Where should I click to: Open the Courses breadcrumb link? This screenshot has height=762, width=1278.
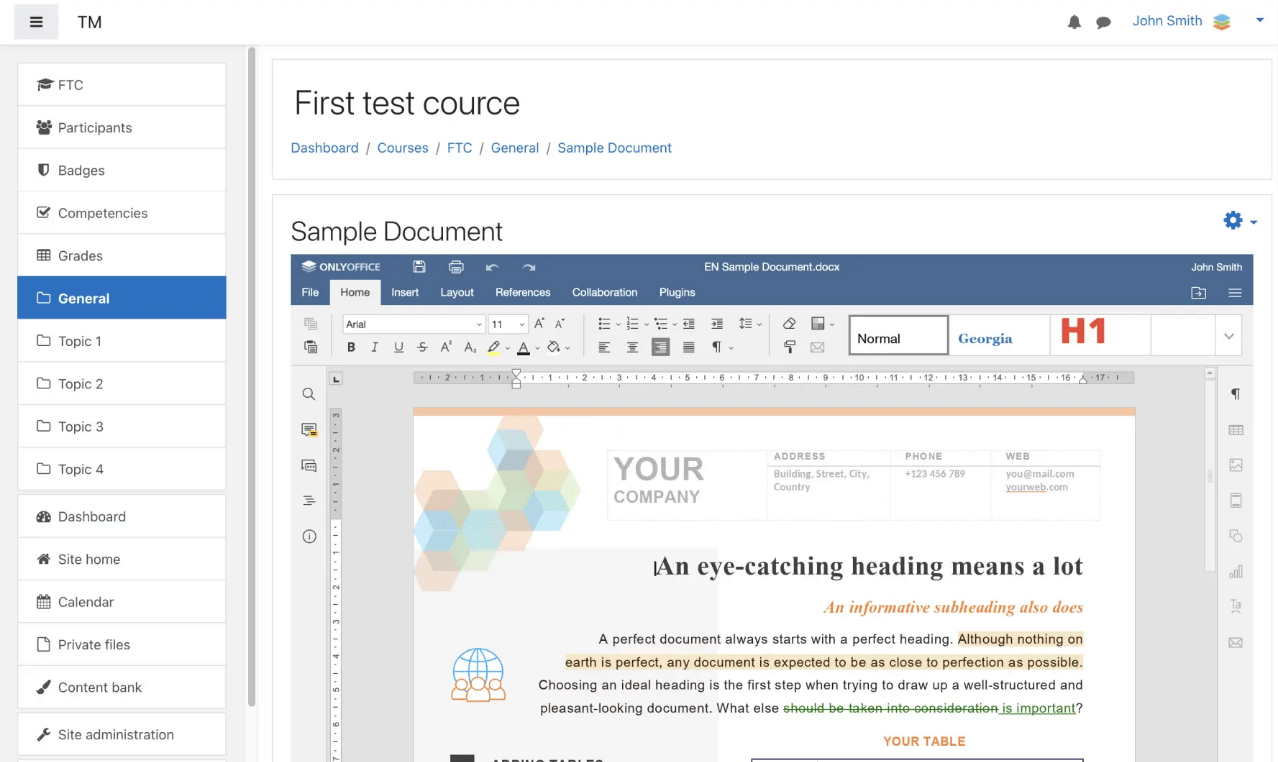403,148
